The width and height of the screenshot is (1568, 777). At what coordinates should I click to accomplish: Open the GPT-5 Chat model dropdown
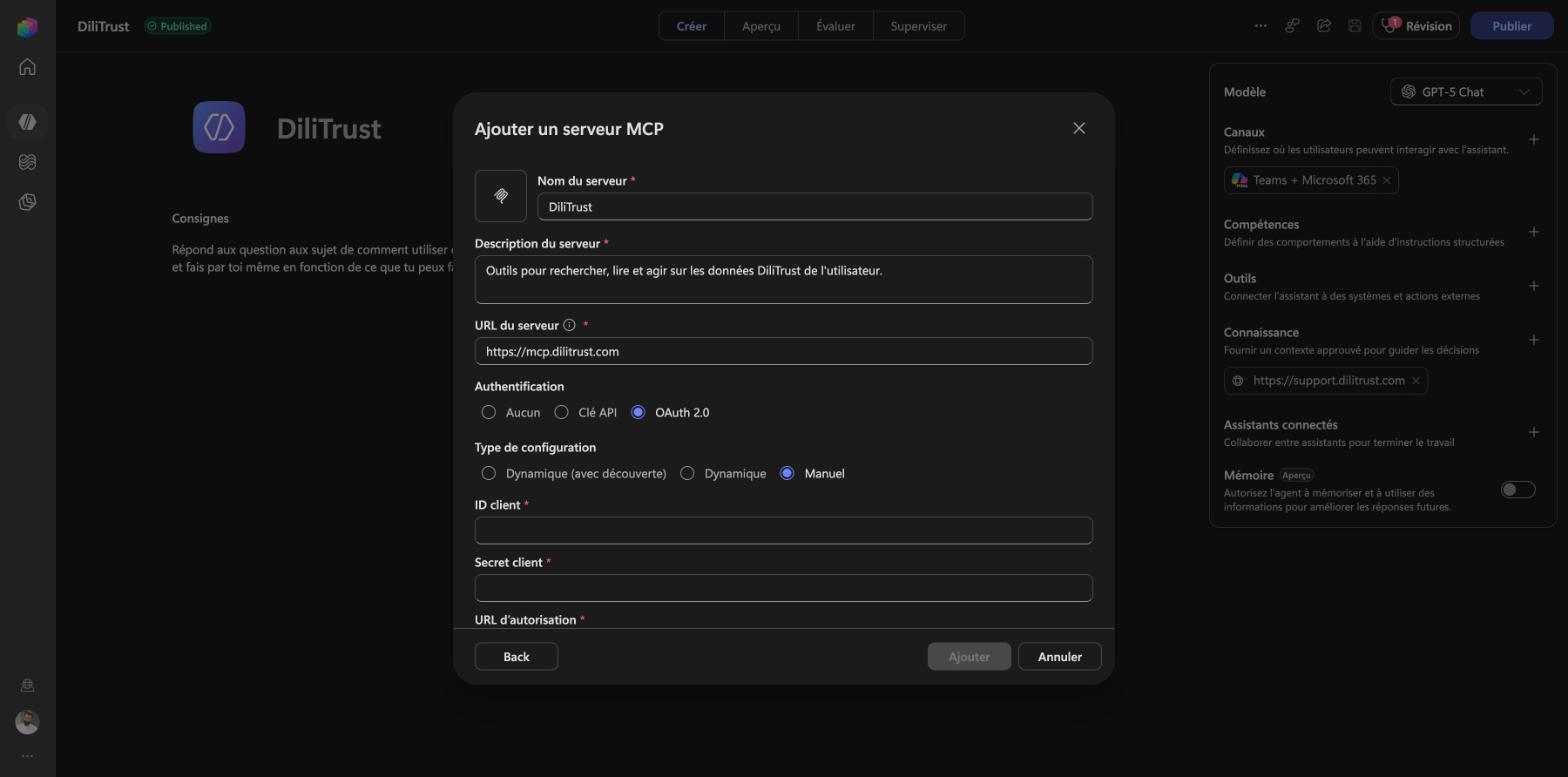[1466, 92]
